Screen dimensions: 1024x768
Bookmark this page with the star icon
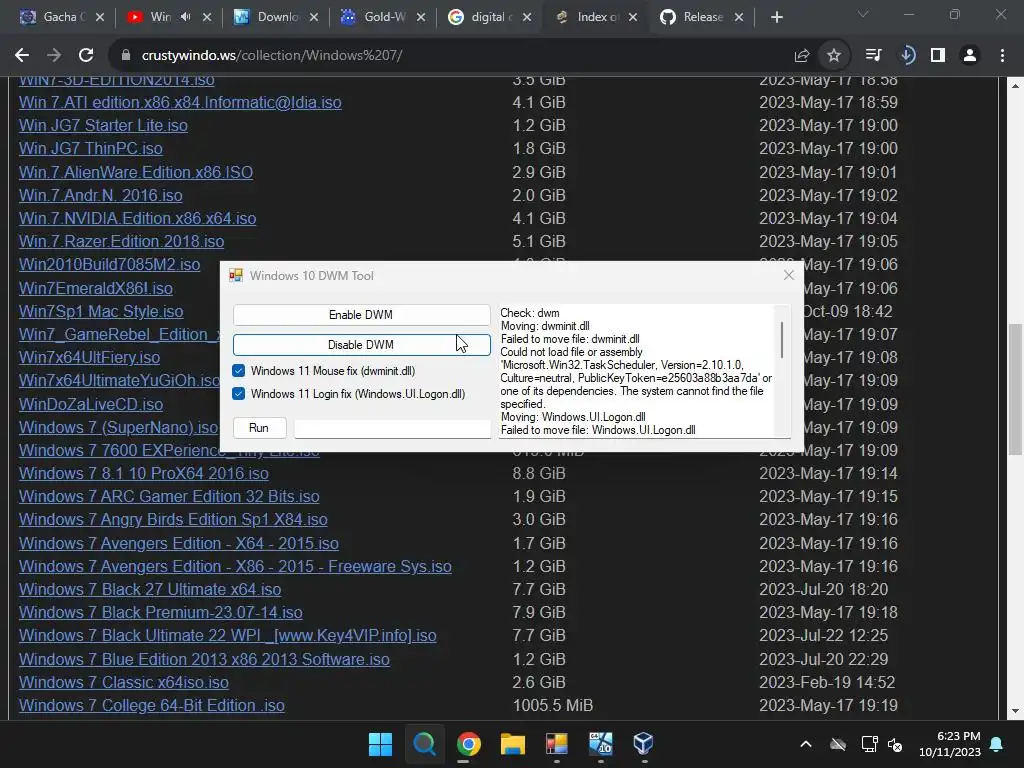click(x=834, y=56)
